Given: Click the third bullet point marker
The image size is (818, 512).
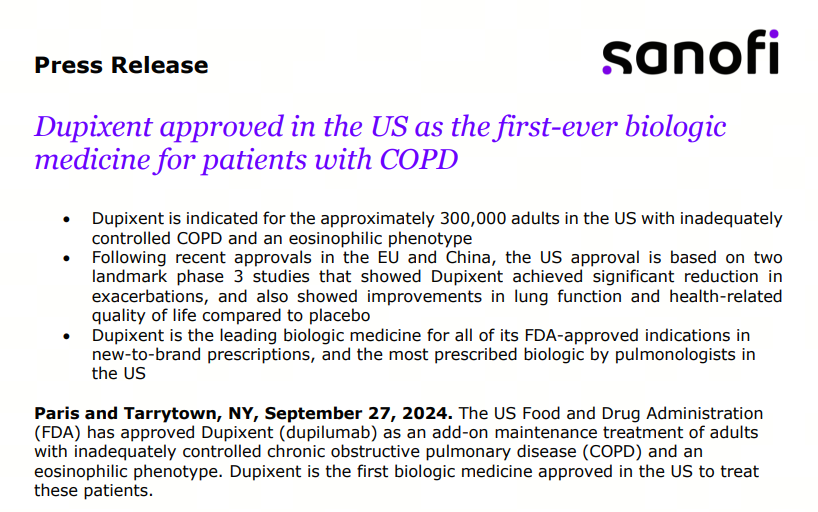Looking at the screenshot, I should (x=66, y=335).
